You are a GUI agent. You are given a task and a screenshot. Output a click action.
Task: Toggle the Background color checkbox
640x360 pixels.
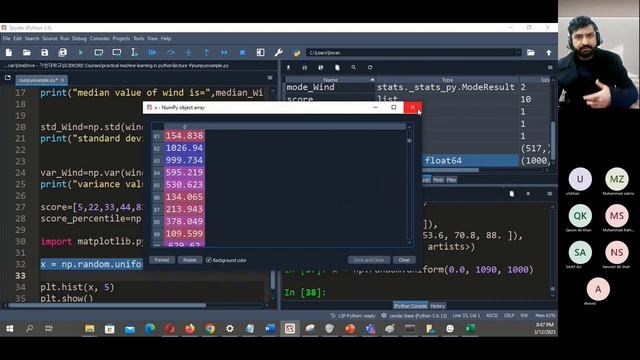(209, 260)
